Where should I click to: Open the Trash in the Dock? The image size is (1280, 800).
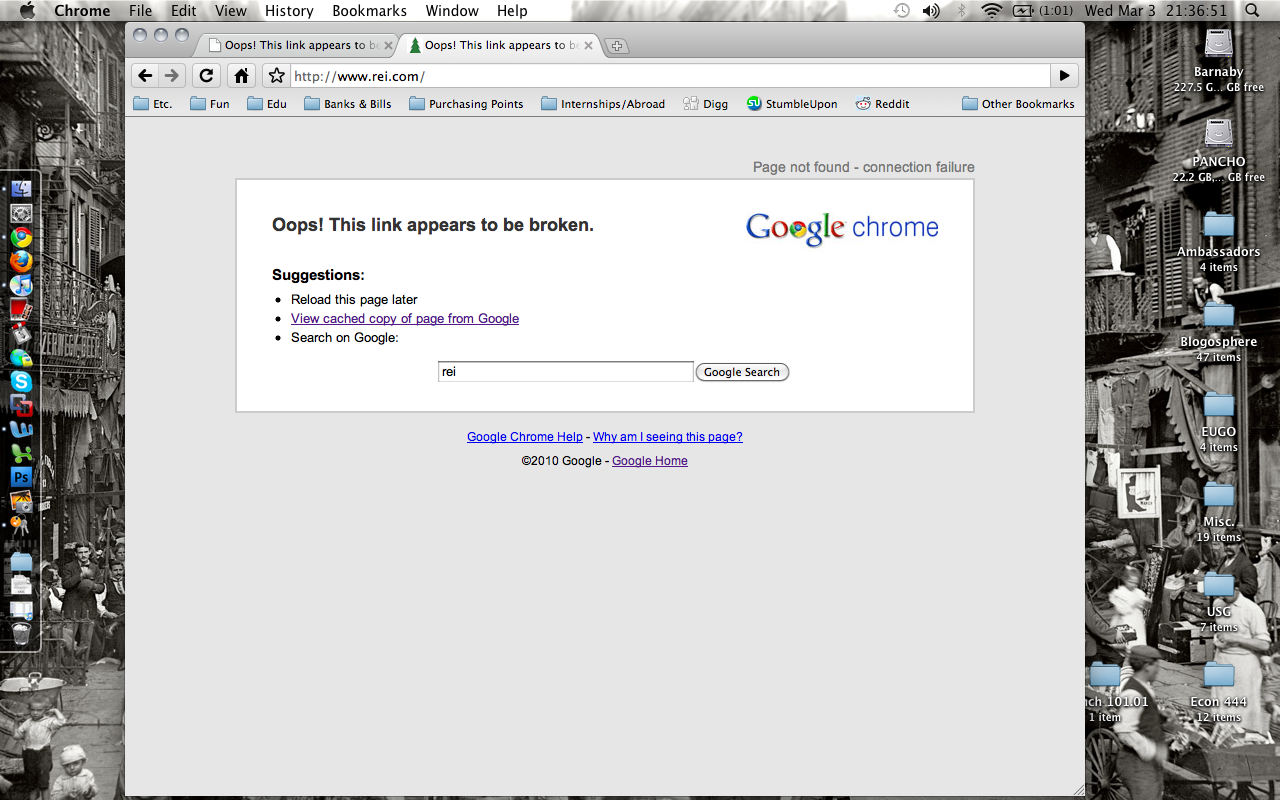coord(21,634)
